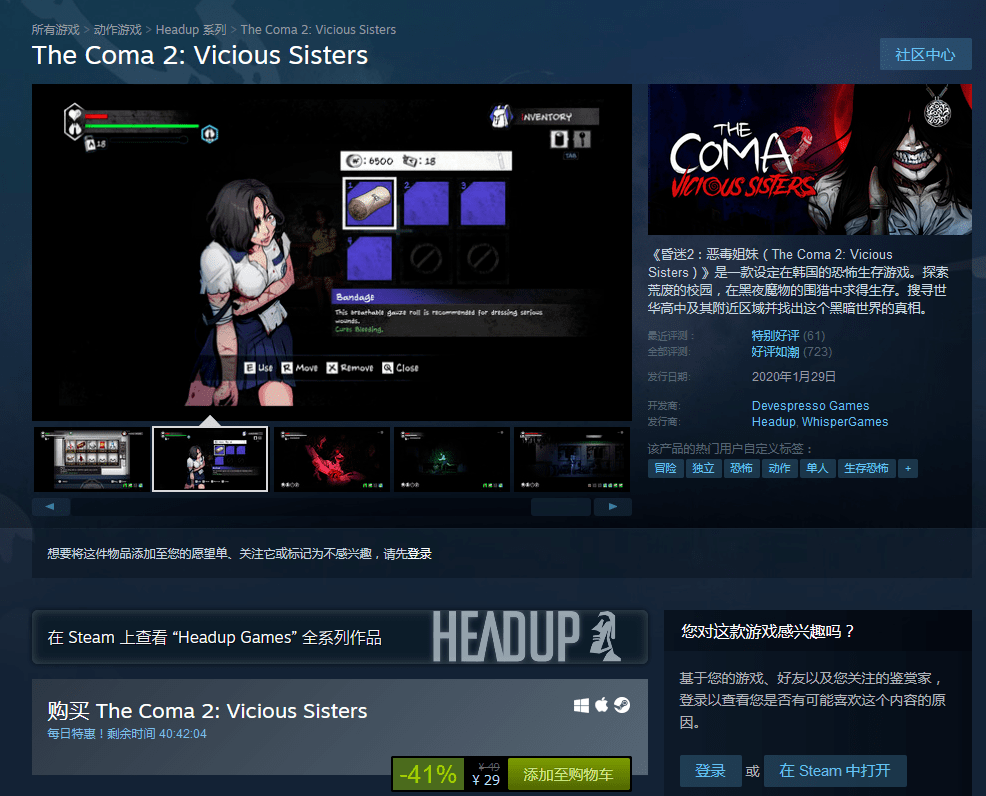986x796 pixels.
Task: Open publisher WhisperGames page
Action: [845, 422]
